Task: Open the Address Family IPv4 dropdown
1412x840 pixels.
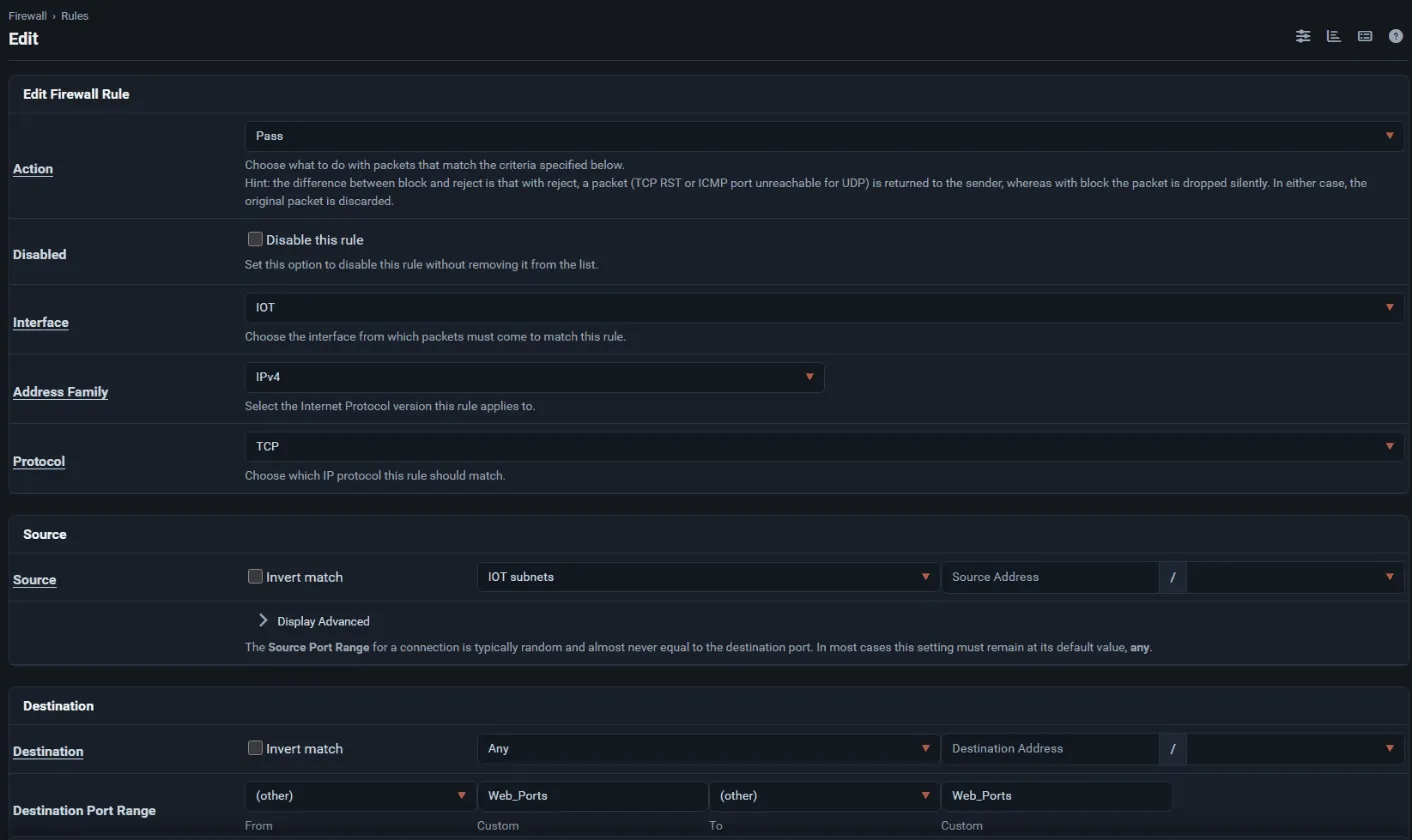Action: coord(534,377)
